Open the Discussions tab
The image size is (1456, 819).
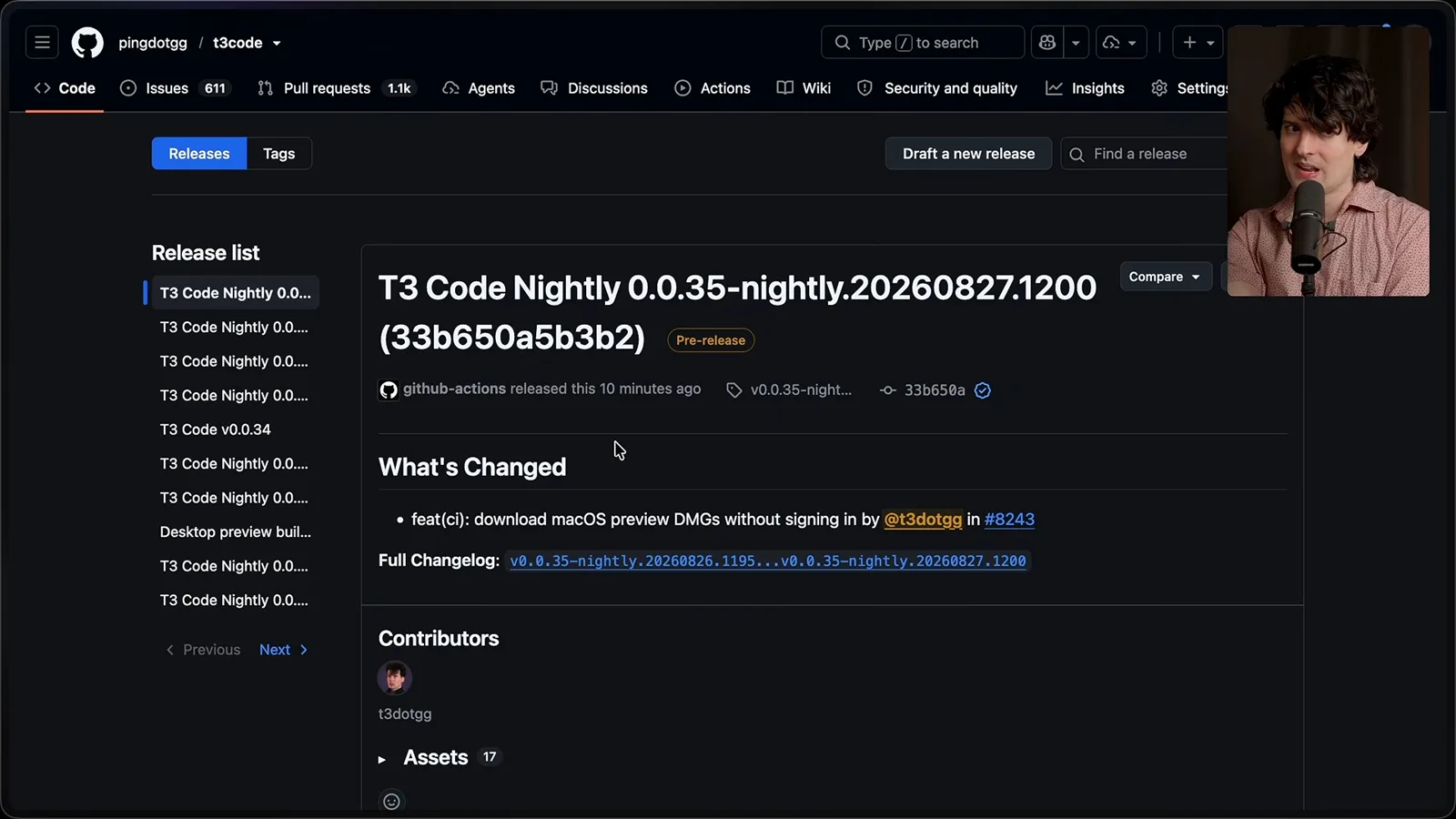tap(594, 88)
